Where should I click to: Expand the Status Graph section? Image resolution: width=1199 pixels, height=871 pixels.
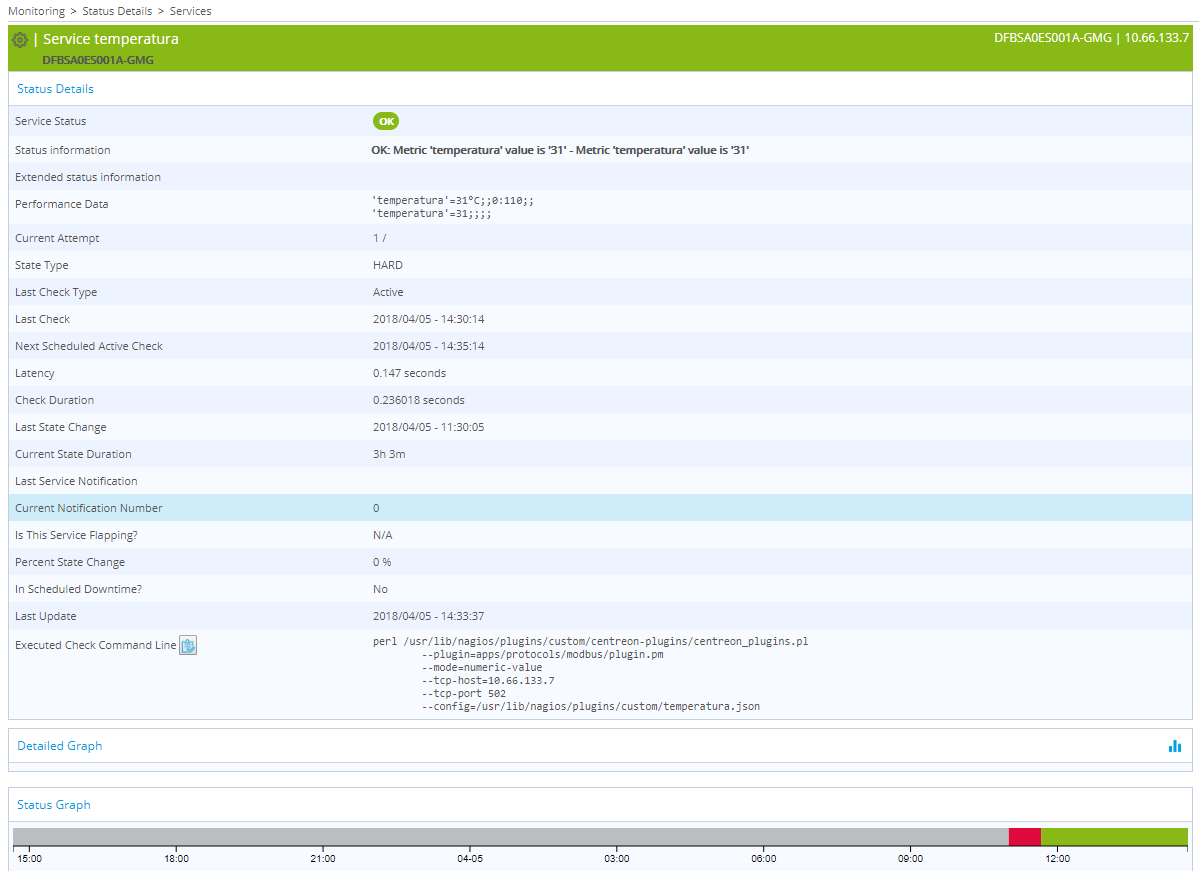point(54,804)
